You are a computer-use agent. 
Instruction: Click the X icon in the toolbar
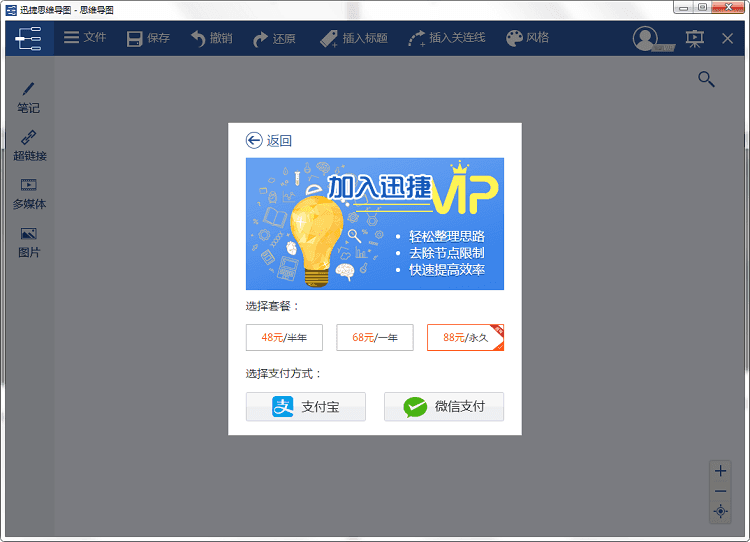click(x=728, y=38)
